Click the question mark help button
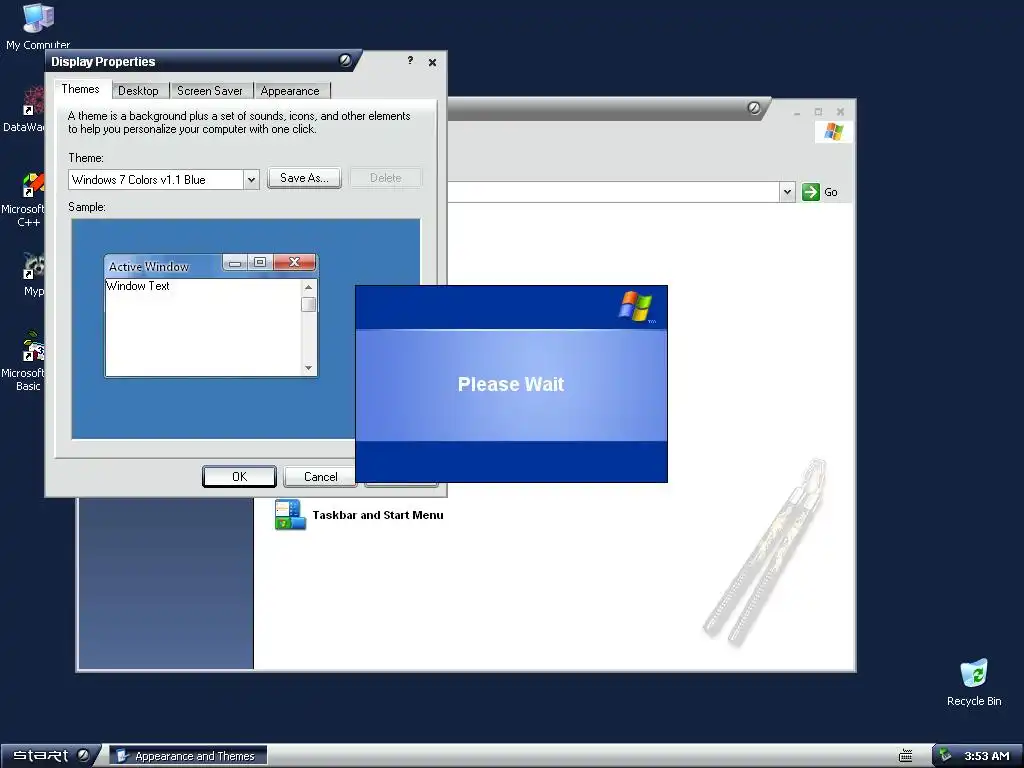 pyautogui.click(x=410, y=61)
